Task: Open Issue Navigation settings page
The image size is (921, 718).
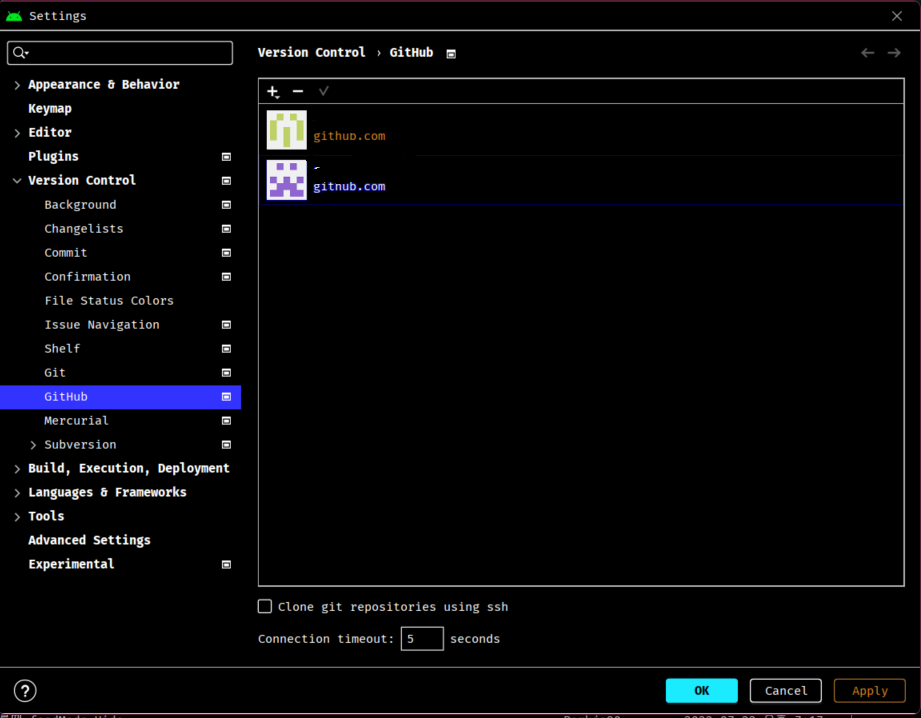Action: click(x=102, y=325)
